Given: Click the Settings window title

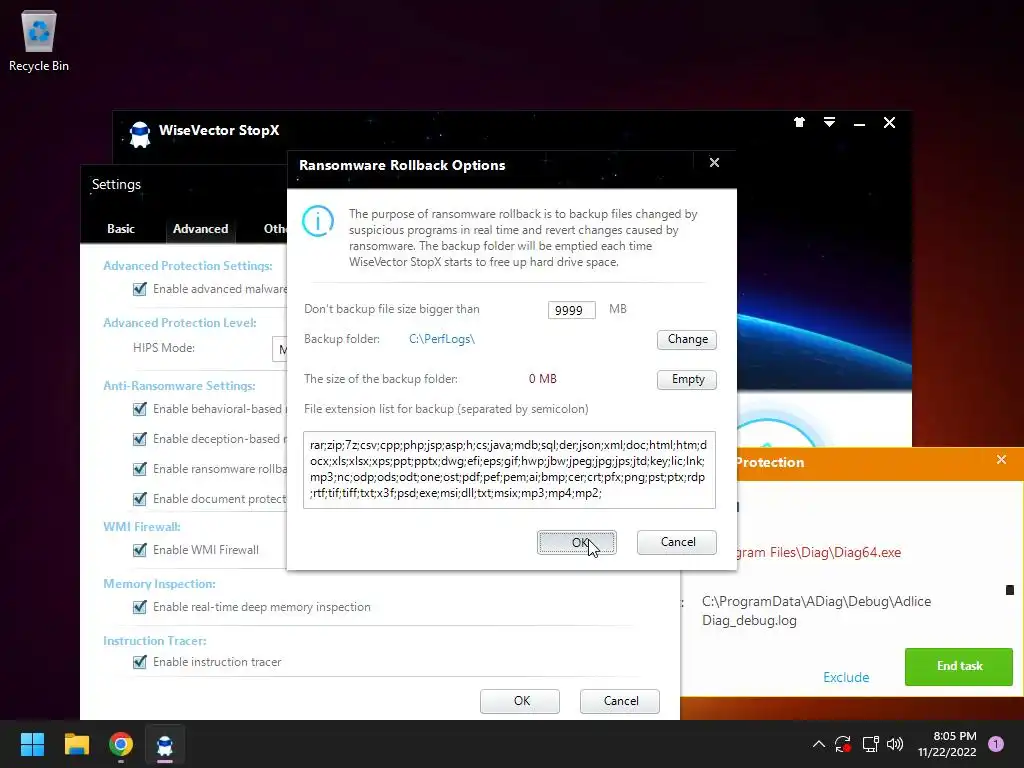Looking at the screenshot, I should coord(116,184).
